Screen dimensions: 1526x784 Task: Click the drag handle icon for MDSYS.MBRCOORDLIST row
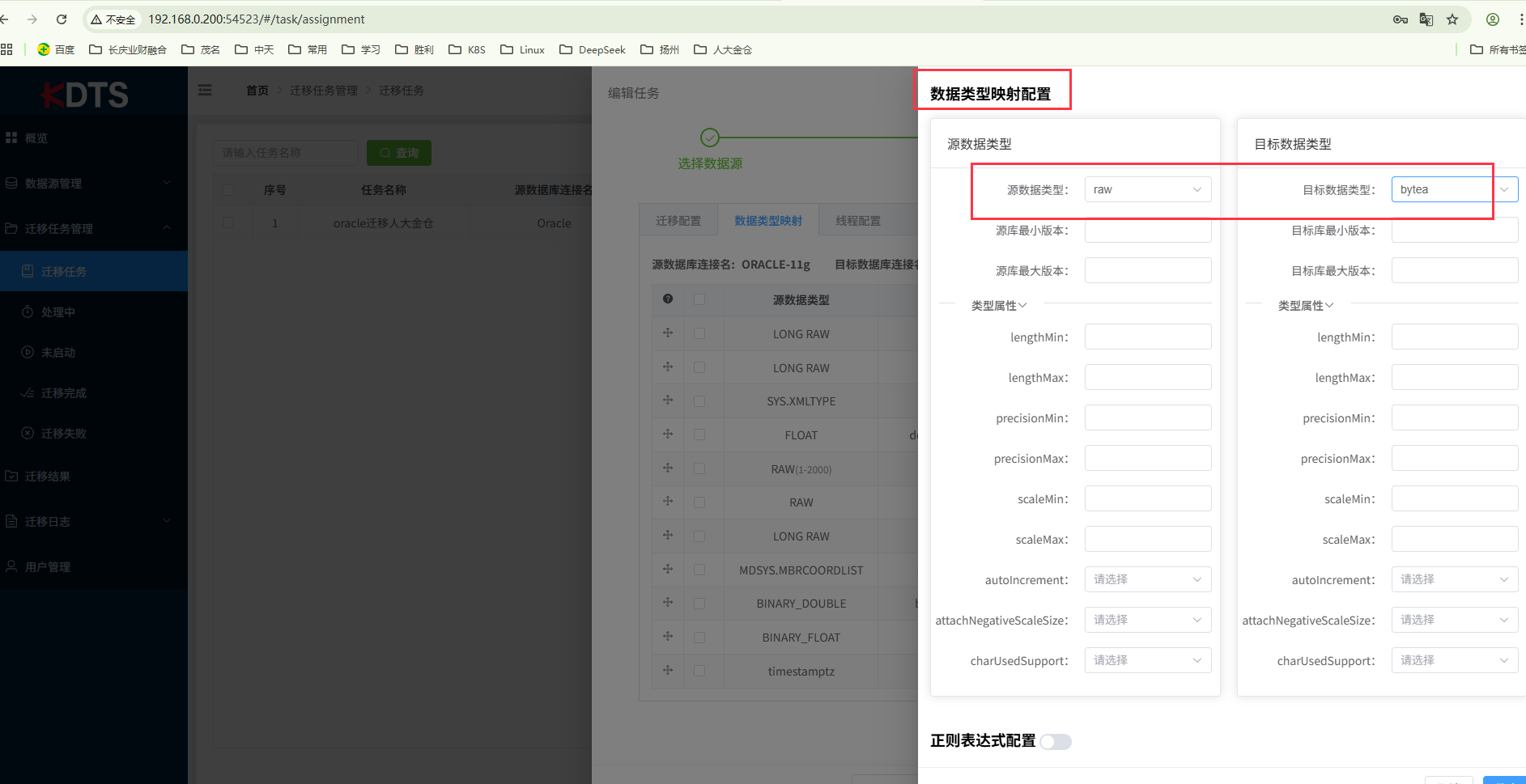pos(668,570)
